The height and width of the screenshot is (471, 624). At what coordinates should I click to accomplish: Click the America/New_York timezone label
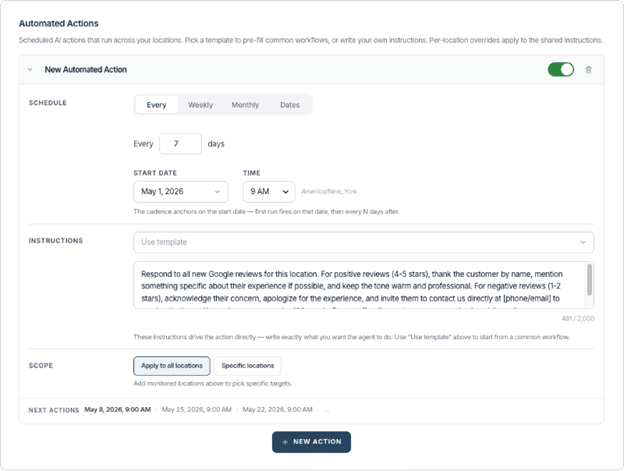click(329, 192)
